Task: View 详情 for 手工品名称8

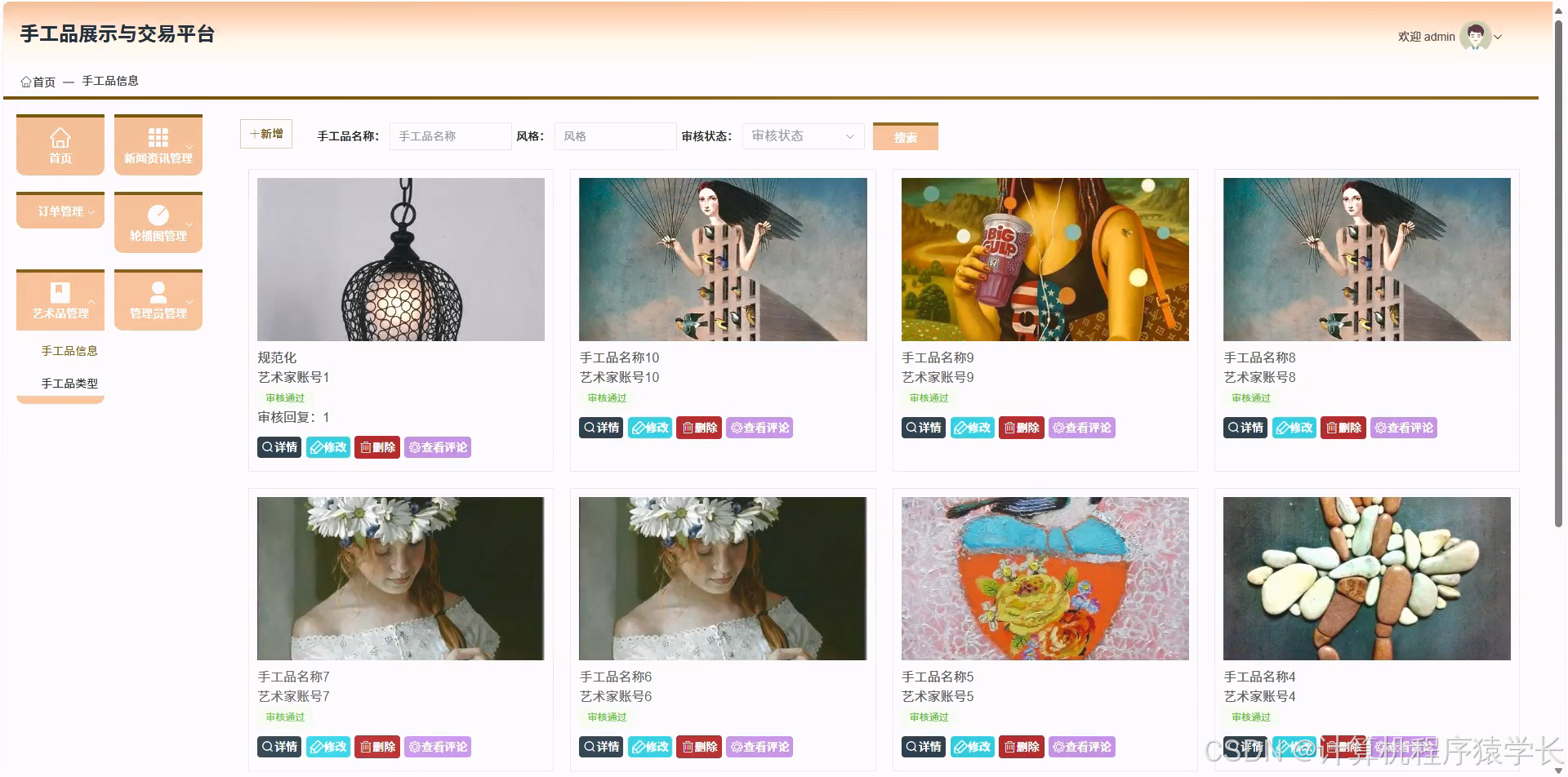Action: tap(1245, 428)
